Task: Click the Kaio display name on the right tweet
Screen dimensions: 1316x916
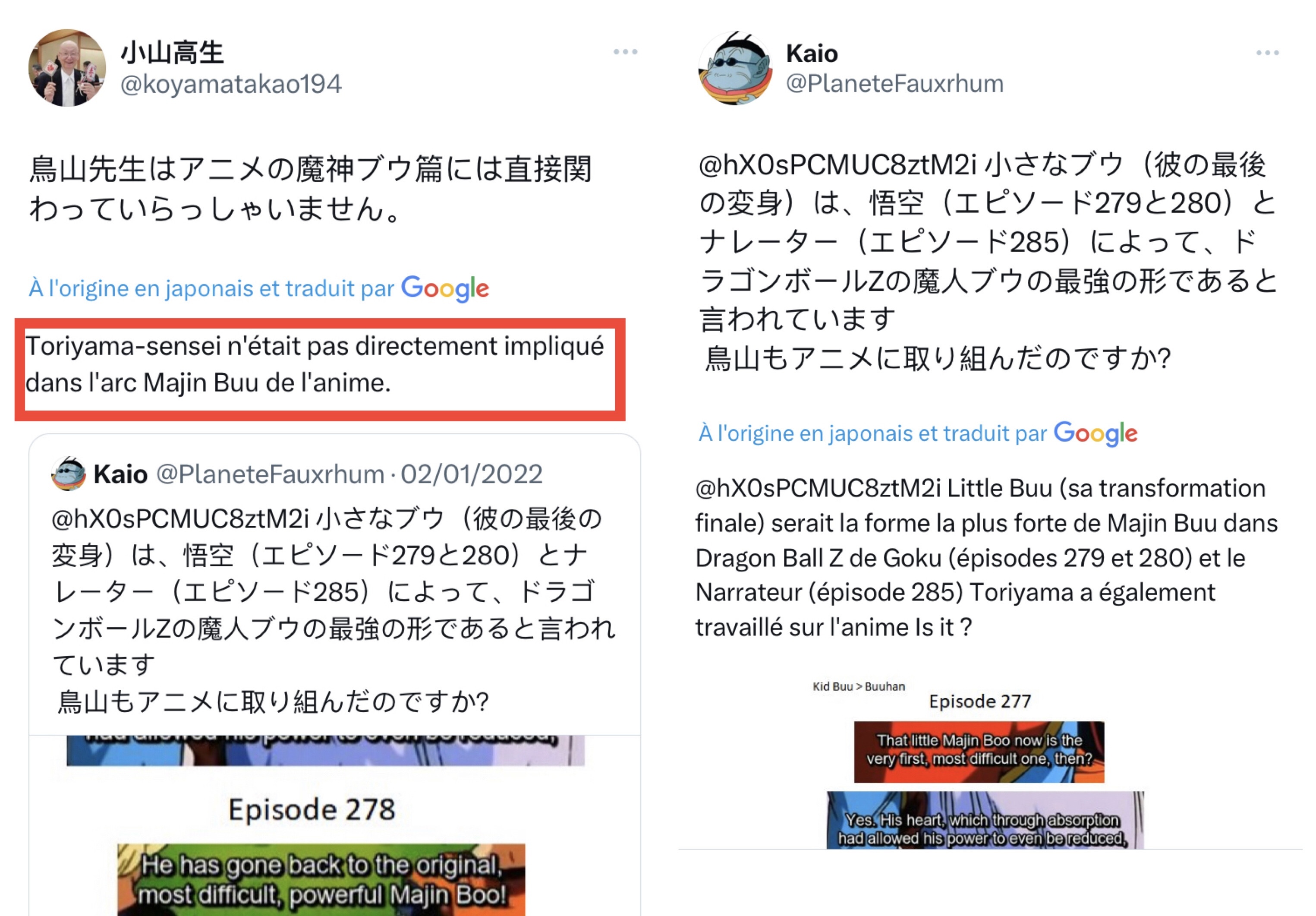Action: 812,54
